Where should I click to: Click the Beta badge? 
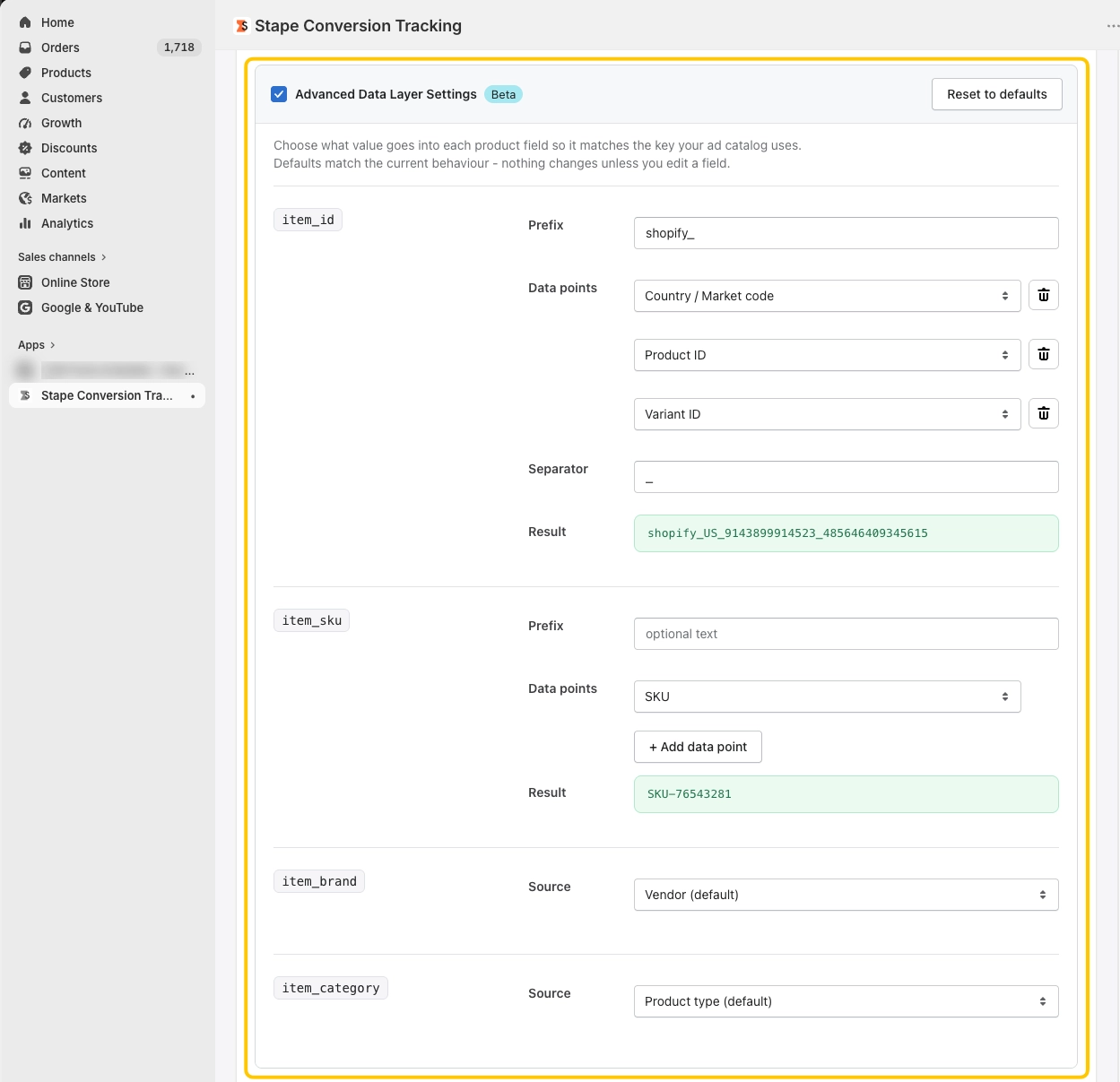coord(503,94)
